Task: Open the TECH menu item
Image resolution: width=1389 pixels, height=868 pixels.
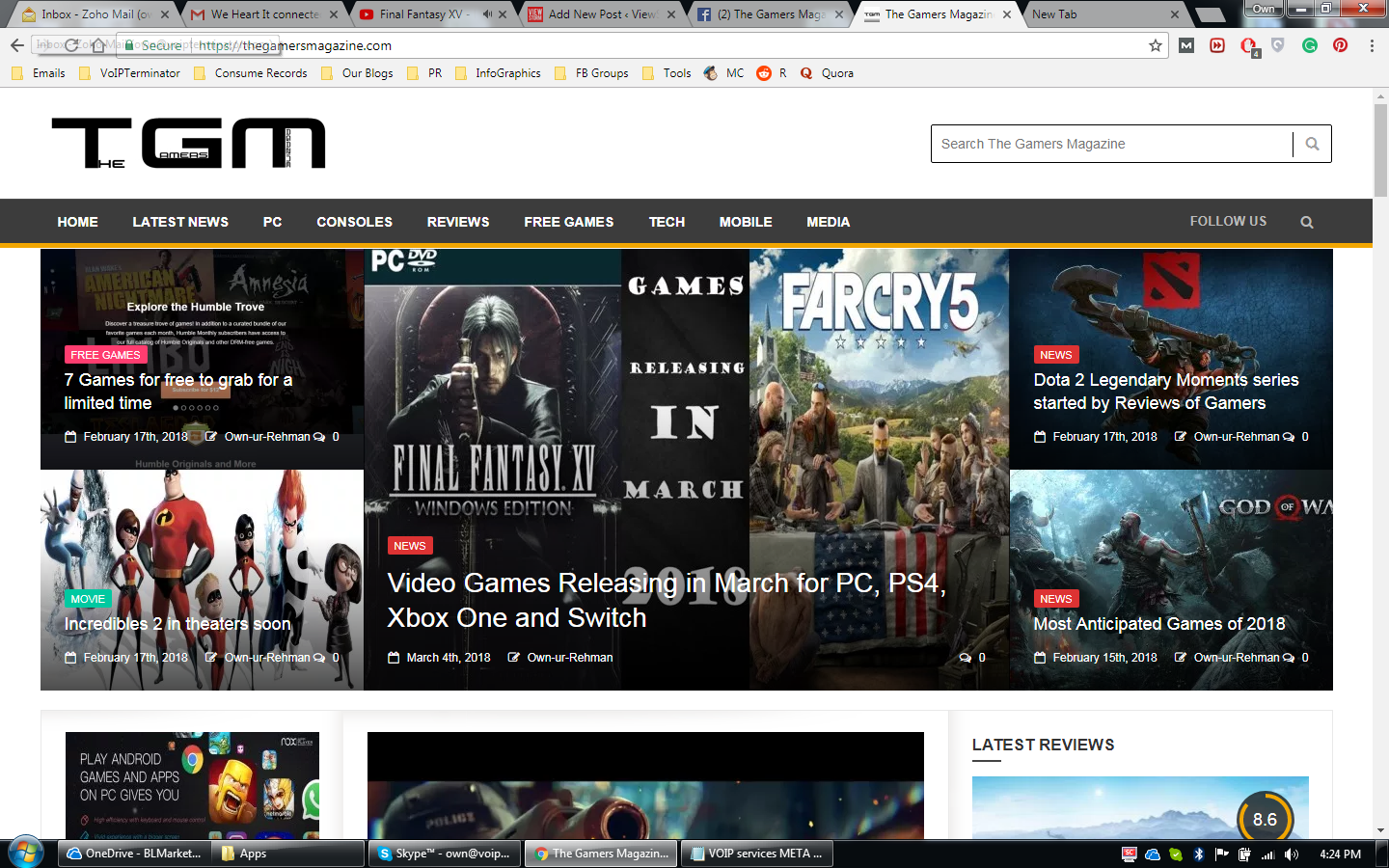Action: click(x=667, y=222)
